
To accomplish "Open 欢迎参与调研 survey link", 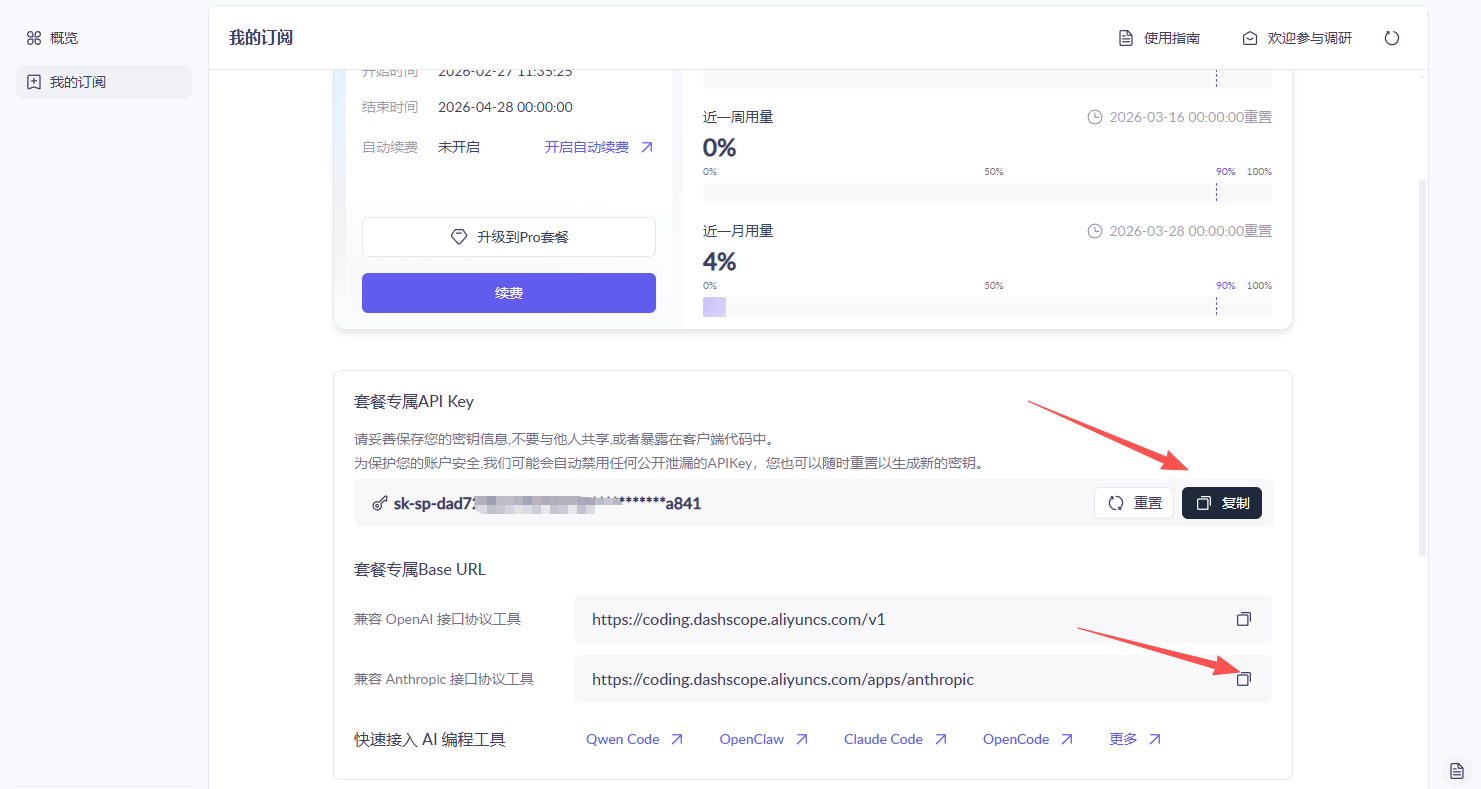I will (1297, 38).
